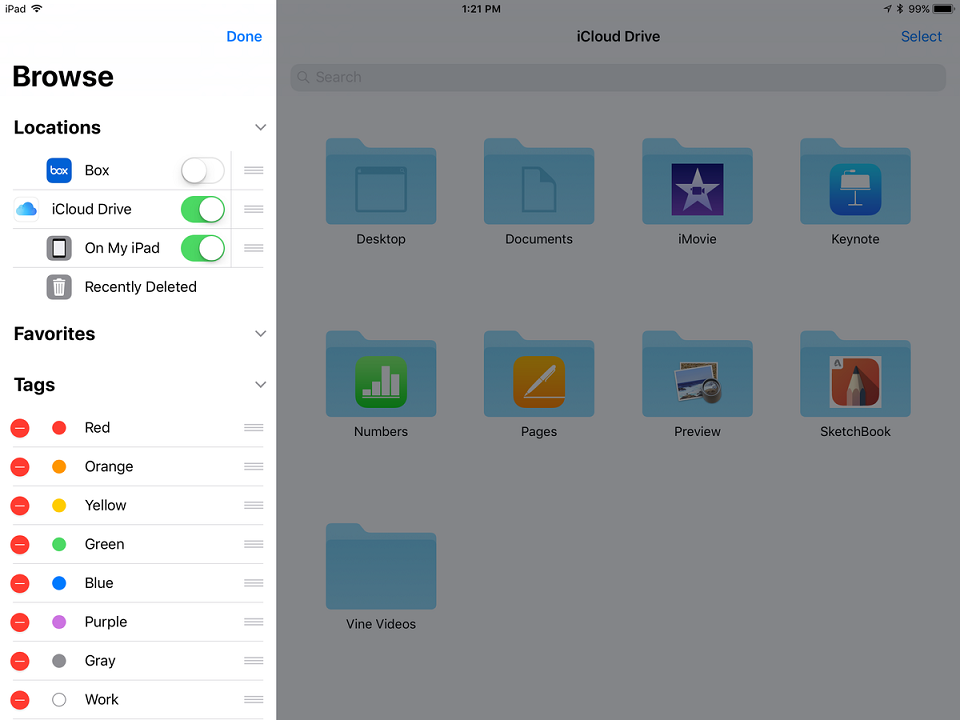Screen dimensions: 960x720
Task: Open the SketchBook folder
Action: point(855,374)
